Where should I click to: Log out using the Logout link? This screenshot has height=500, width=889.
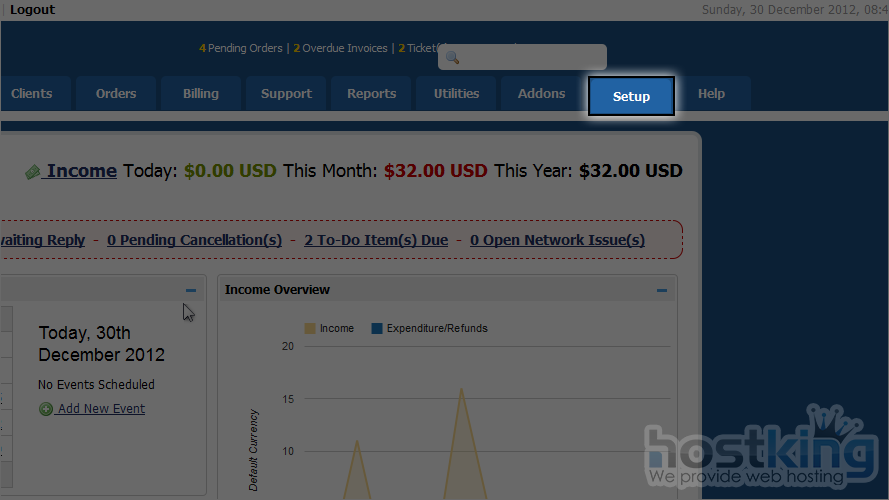point(32,10)
